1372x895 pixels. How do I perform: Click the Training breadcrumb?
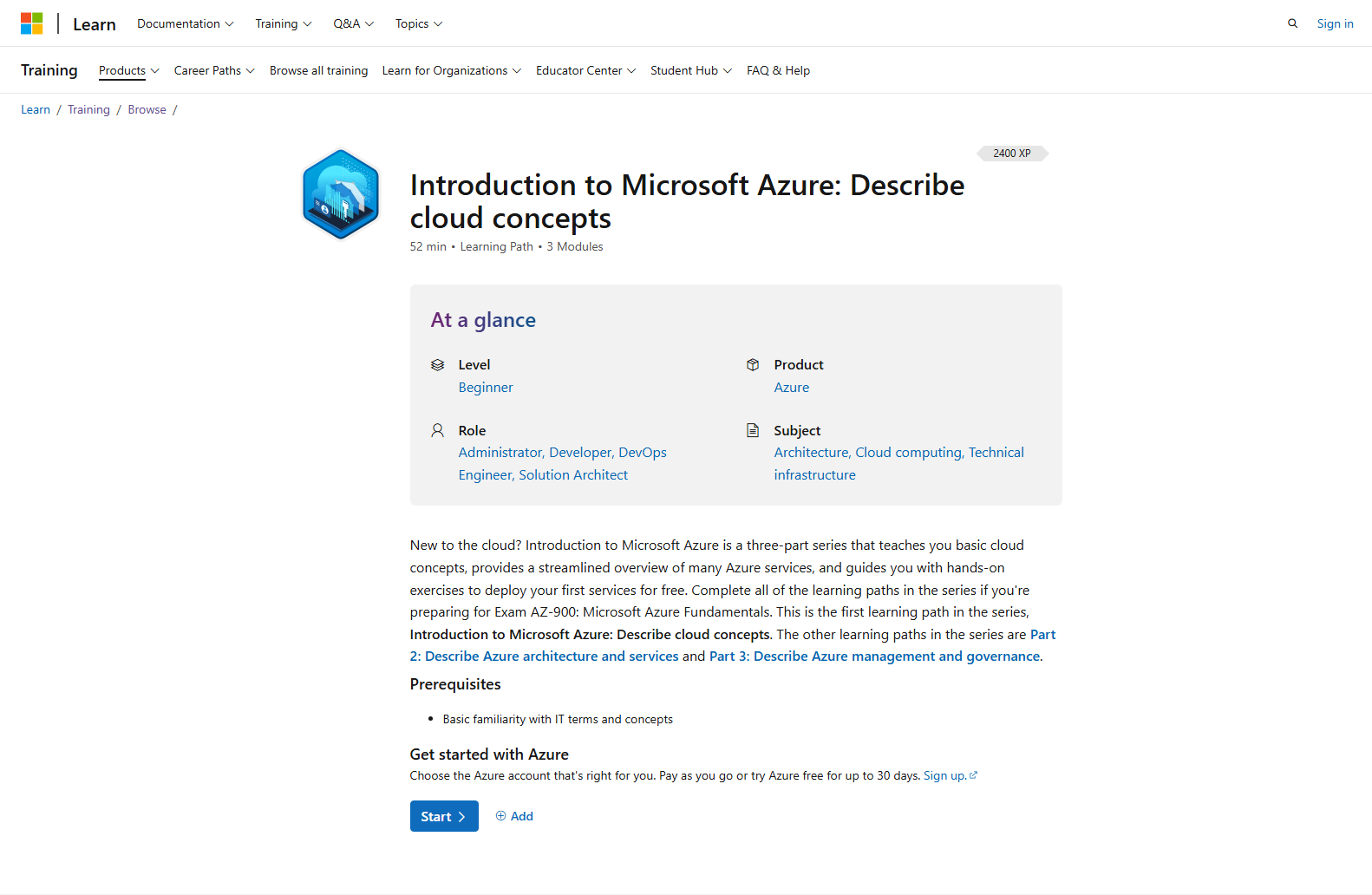[88, 109]
